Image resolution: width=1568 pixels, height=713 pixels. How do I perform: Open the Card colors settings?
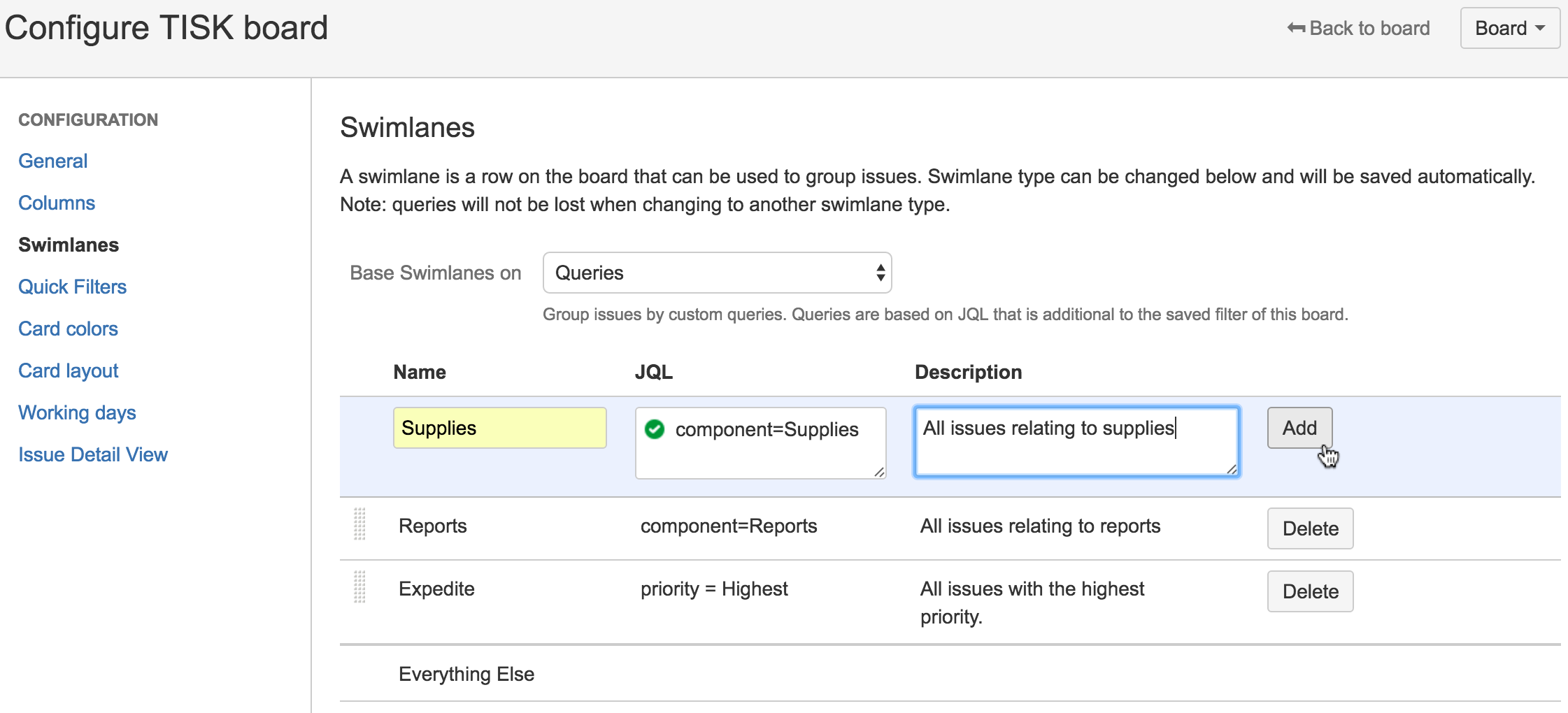tap(68, 329)
